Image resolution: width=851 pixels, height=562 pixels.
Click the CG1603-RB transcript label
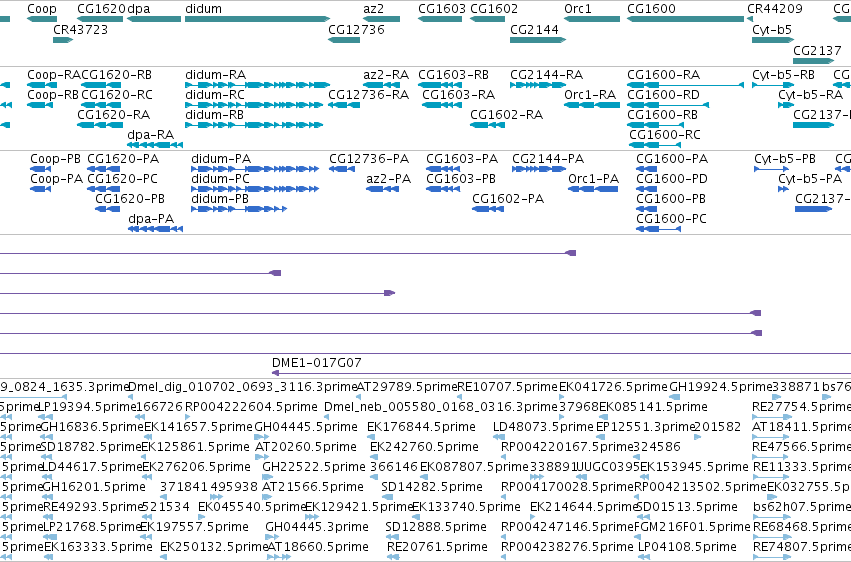(x=453, y=75)
